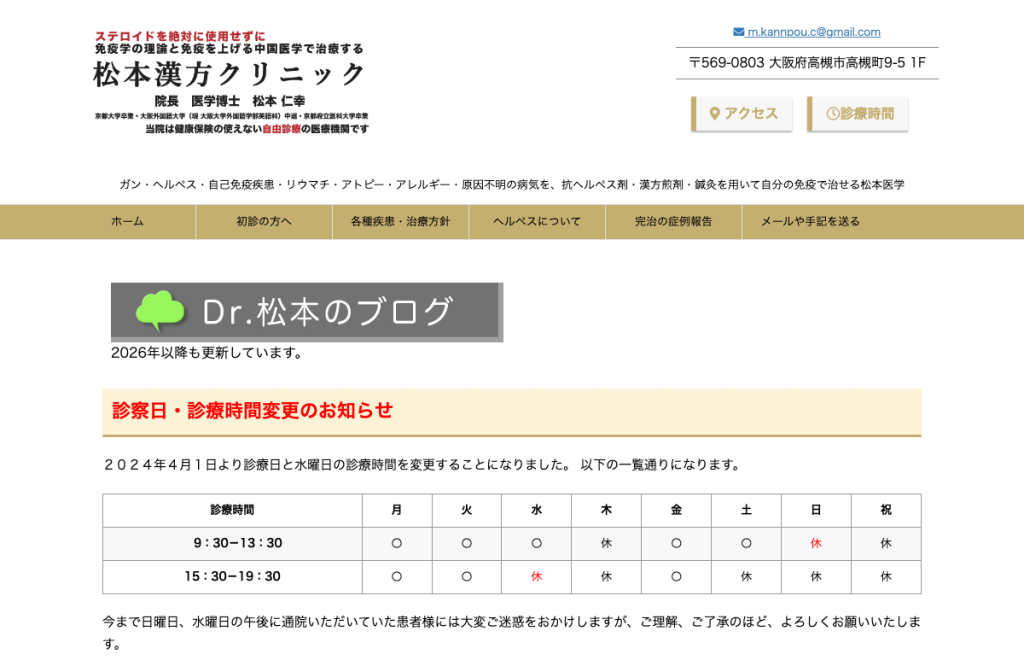Click the circle for 金 in 15:30−19:30 row
This screenshot has height=666, width=1024.
(677, 577)
